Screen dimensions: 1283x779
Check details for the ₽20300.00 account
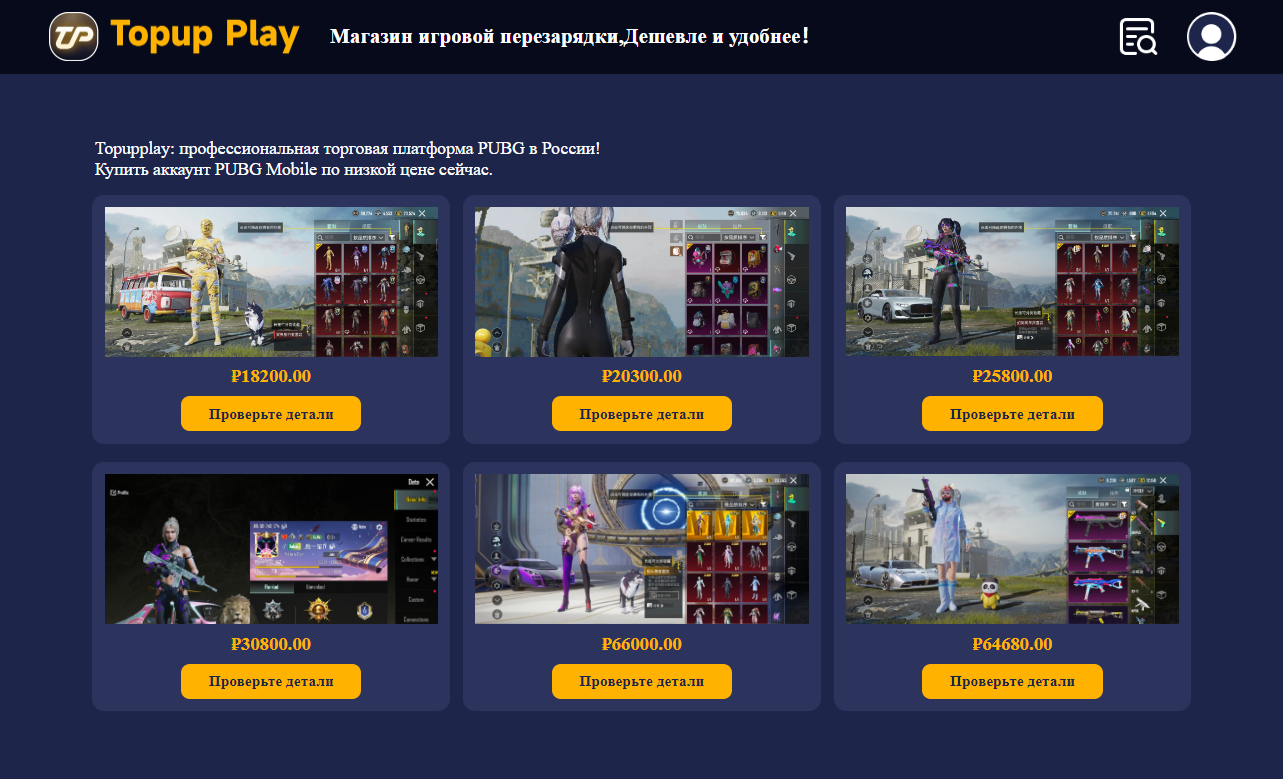click(642, 414)
